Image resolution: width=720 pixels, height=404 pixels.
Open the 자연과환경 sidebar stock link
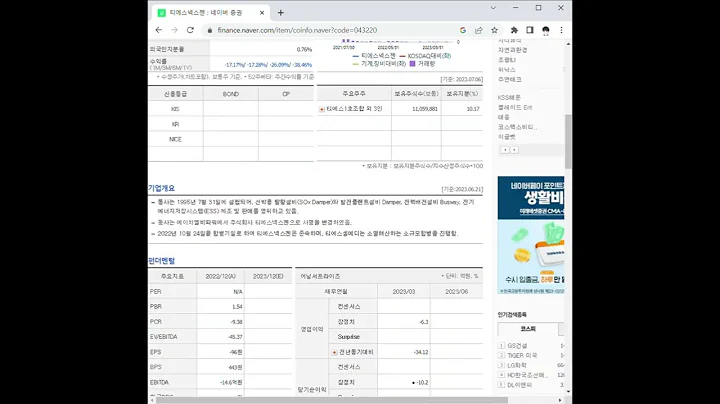[x=512, y=50]
